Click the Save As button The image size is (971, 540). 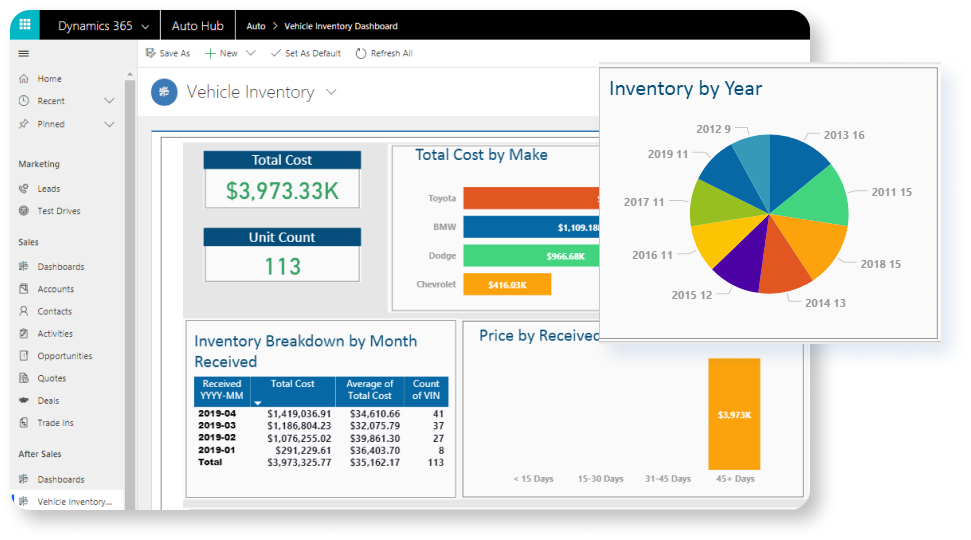click(x=168, y=53)
